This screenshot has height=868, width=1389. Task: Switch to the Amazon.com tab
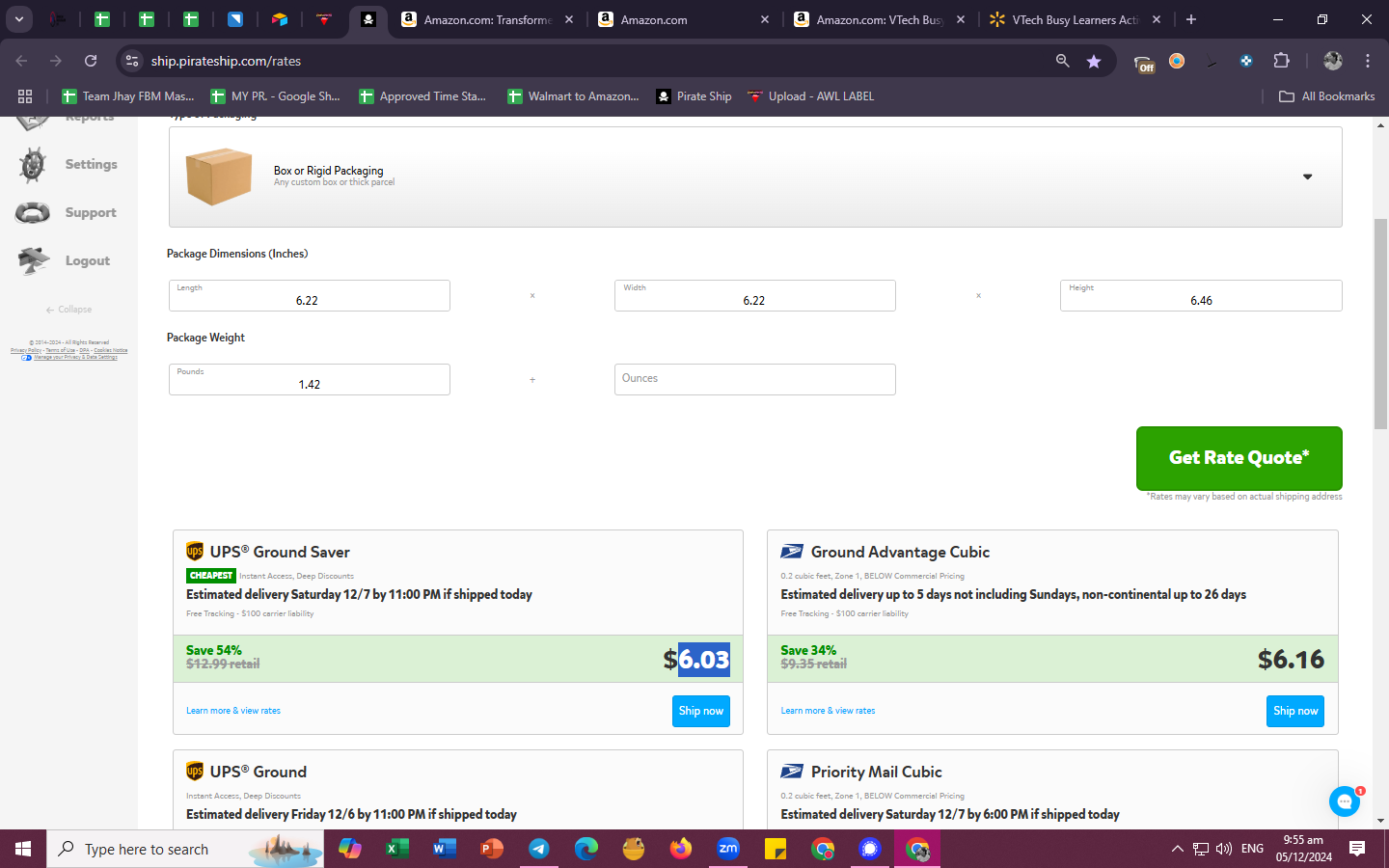tap(684, 19)
